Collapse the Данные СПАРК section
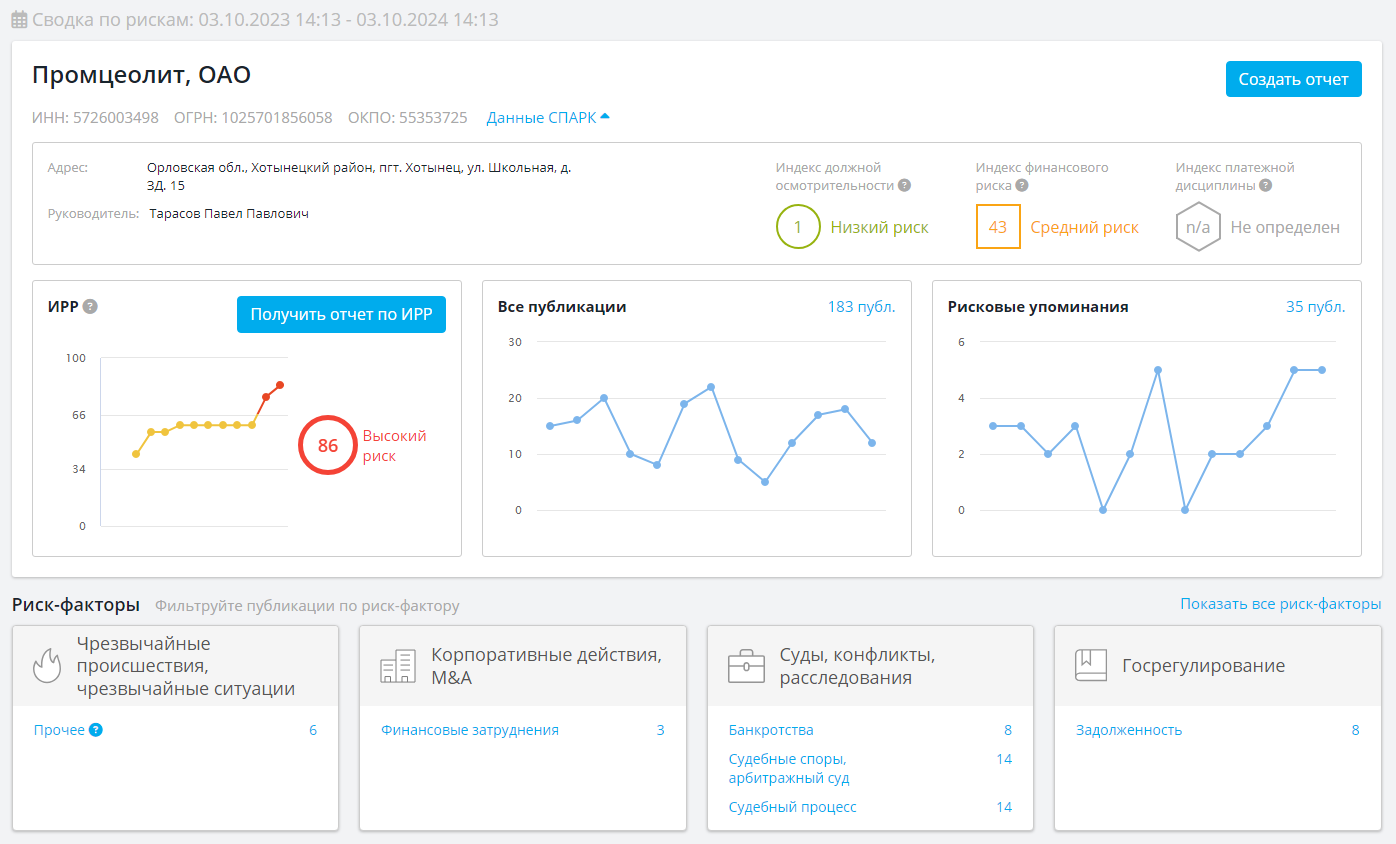 [x=547, y=117]
